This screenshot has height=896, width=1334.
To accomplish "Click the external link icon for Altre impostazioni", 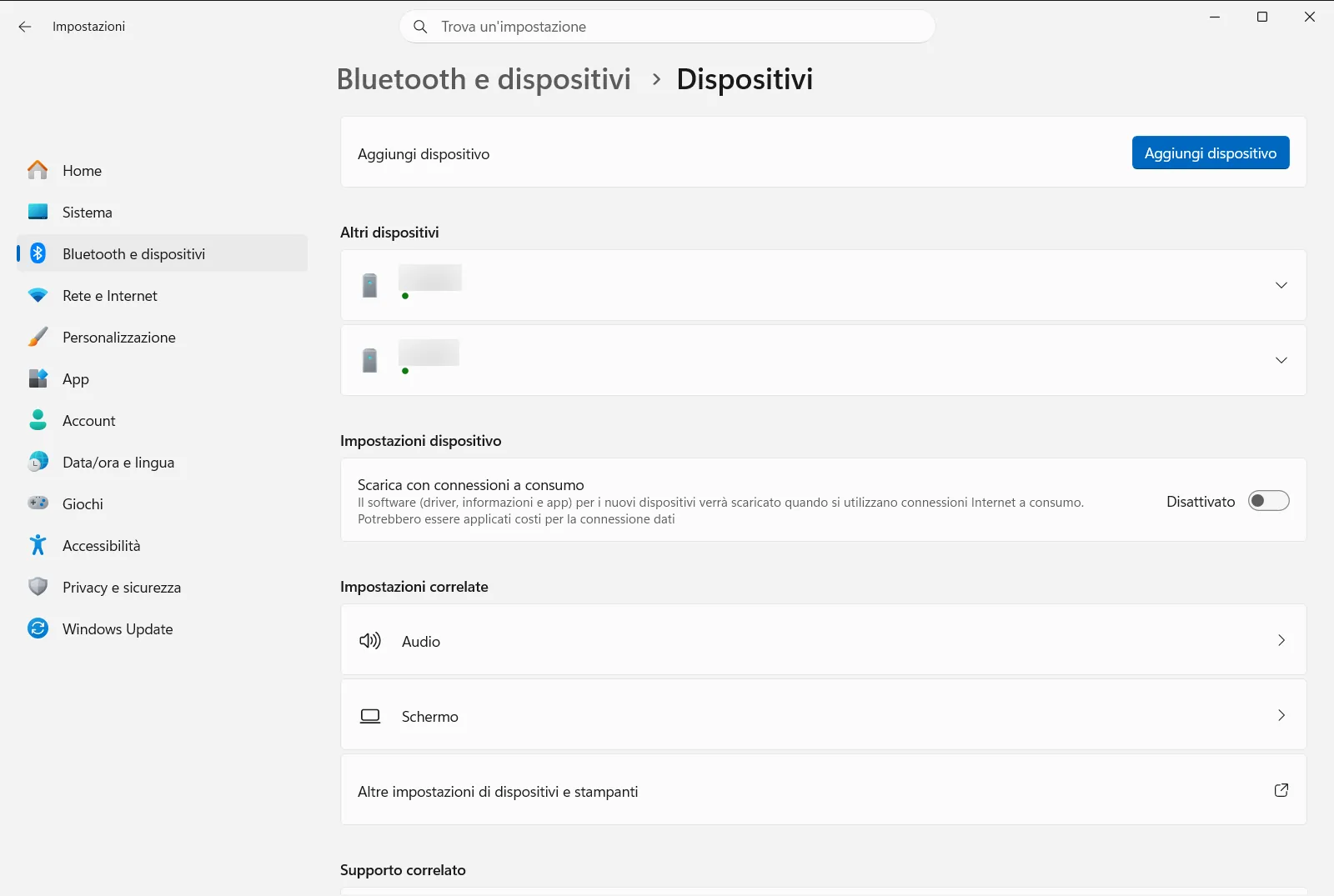I will click(1281, 790).
